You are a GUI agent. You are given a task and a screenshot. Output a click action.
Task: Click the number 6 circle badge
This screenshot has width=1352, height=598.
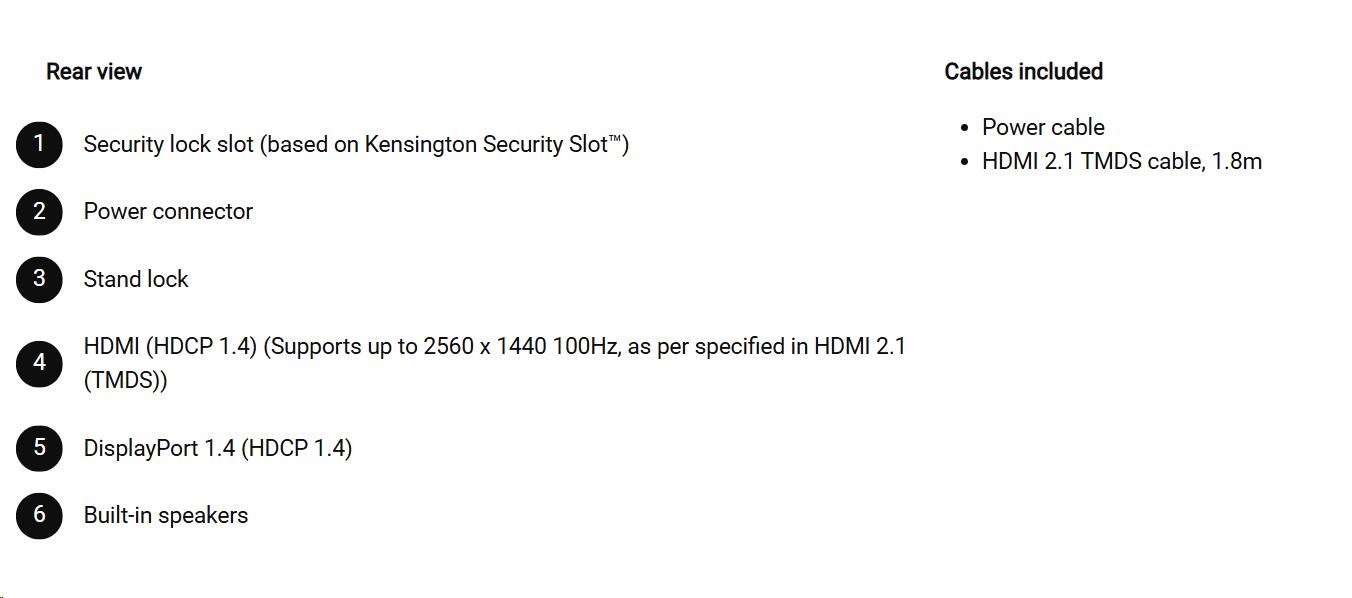pos(39,515)
